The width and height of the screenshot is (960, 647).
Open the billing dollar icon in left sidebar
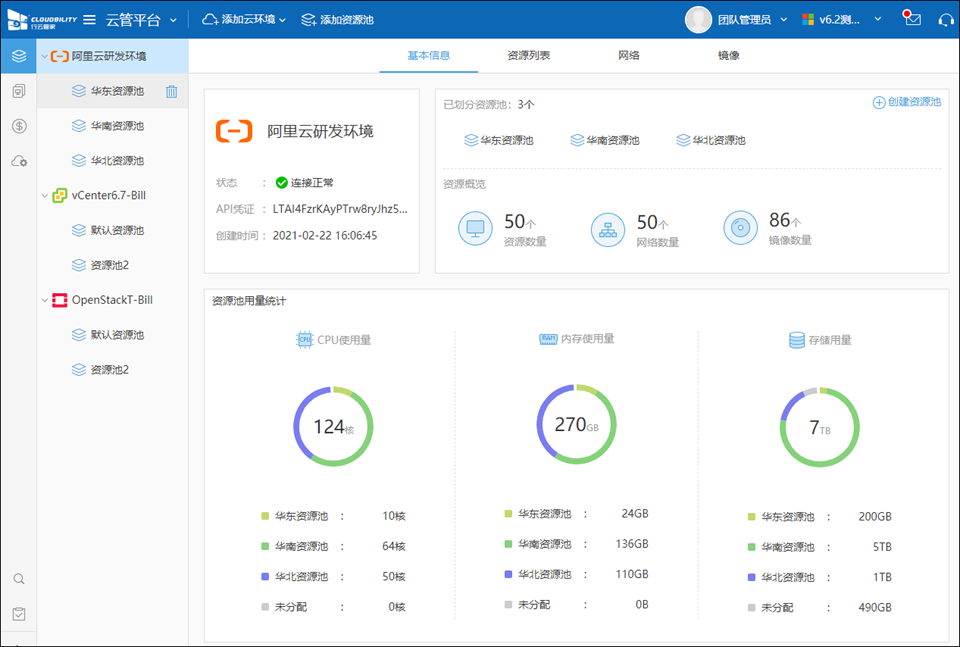pyautogui.click(x=18, y=126)
